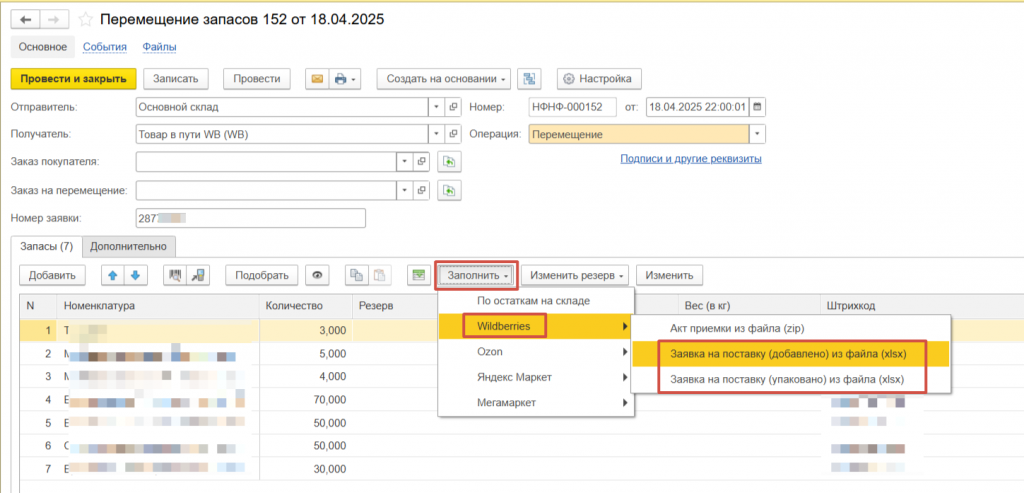Click the envelope email icon
The height and width of the screenshot is (493, 1024).
[317, 79]
